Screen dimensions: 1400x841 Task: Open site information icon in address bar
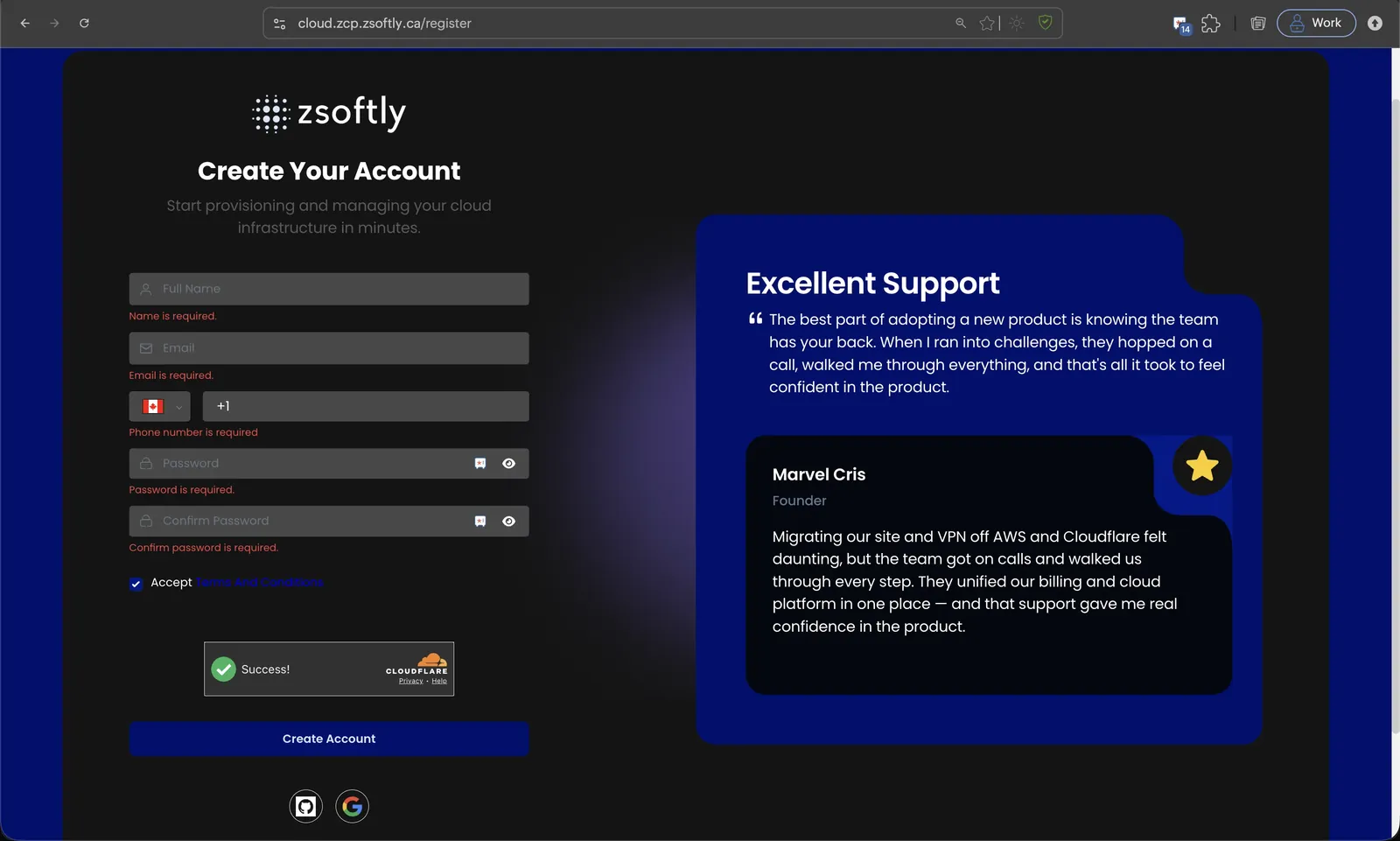click(280, 24)
